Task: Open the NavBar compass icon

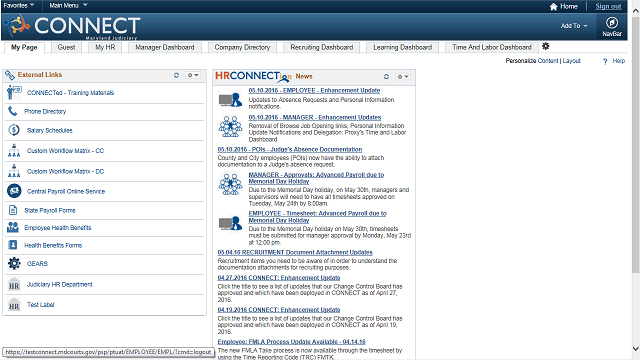Action: click(611, 22)
